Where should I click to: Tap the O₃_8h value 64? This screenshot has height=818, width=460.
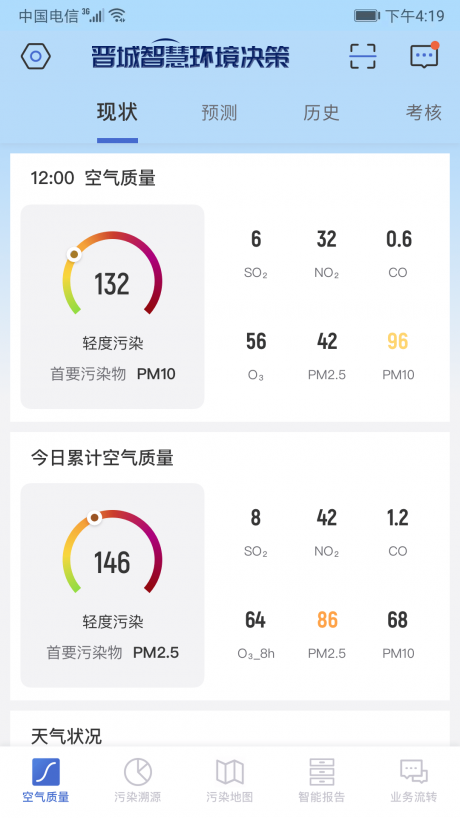[256, 620]
